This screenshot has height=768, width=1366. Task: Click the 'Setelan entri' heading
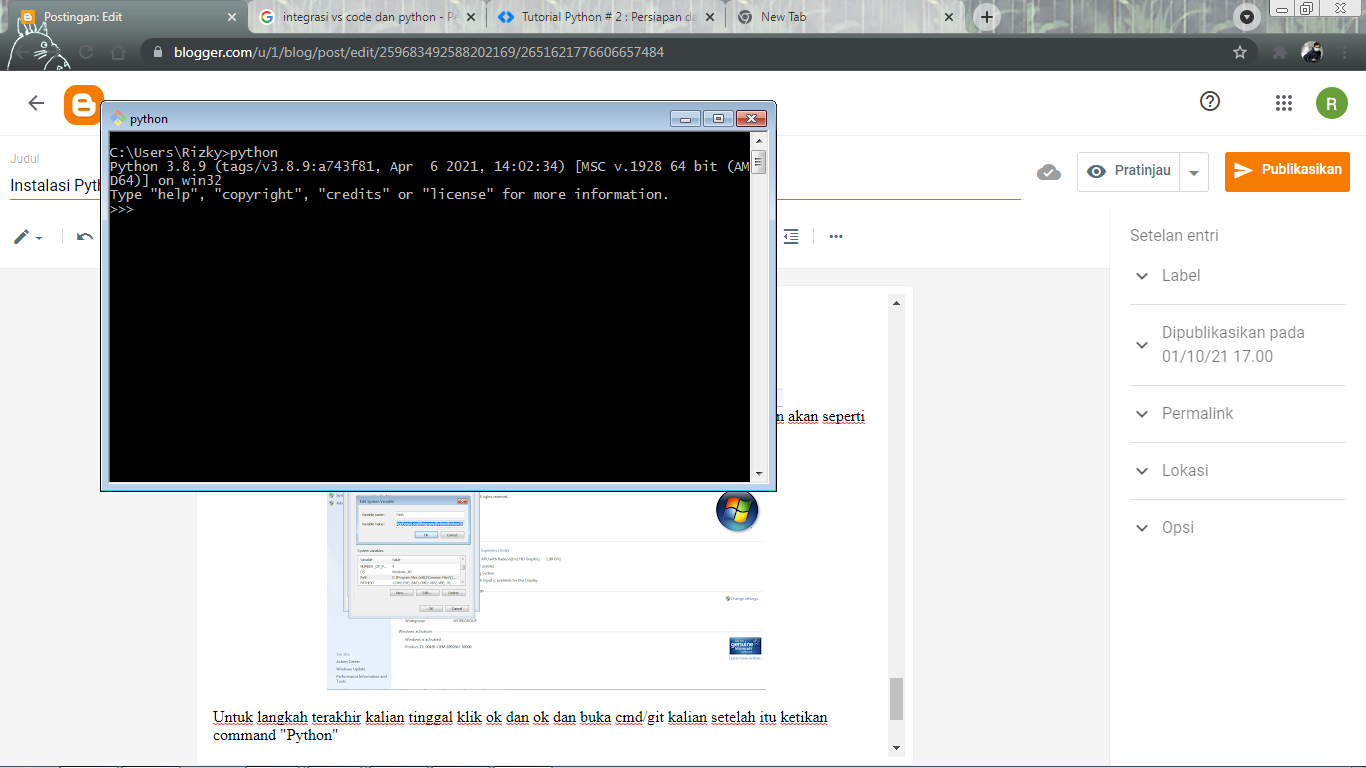(1174, 236)
